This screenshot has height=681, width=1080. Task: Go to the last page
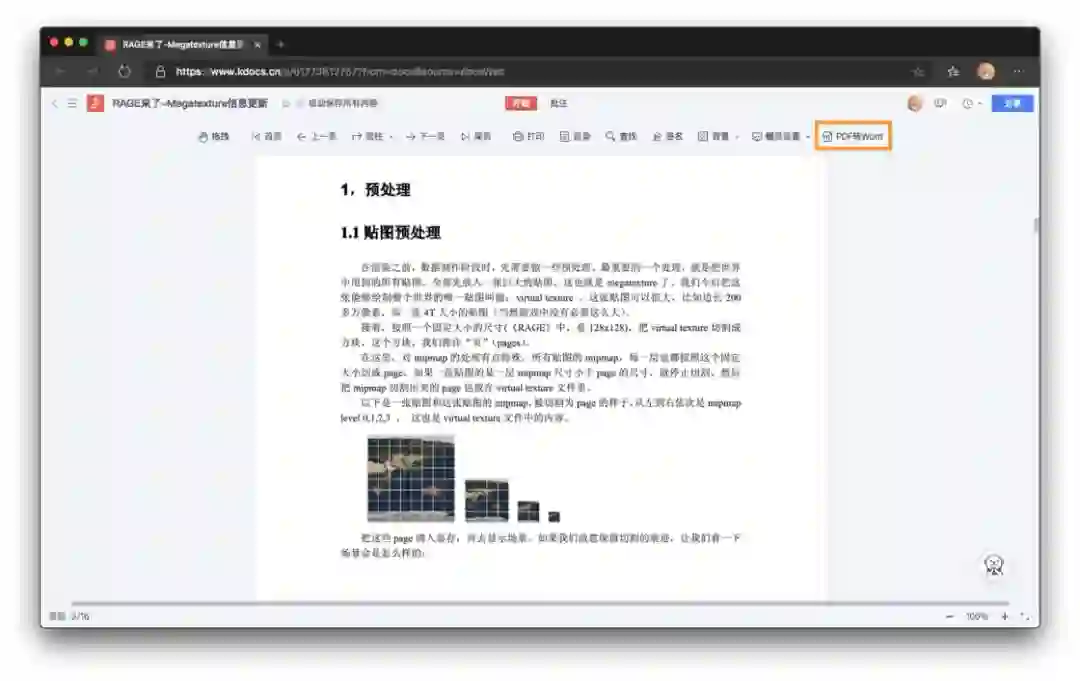pyautogui.click(x=476, y=136)
